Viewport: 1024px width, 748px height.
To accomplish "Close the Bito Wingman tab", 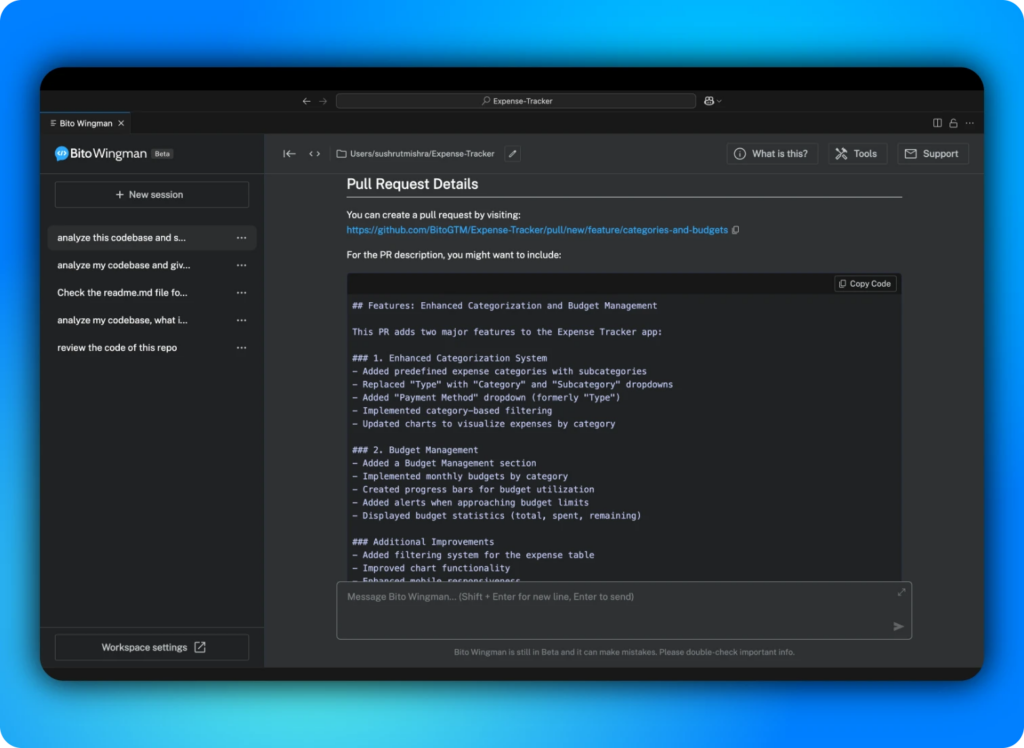I will (x=121, y=123).
